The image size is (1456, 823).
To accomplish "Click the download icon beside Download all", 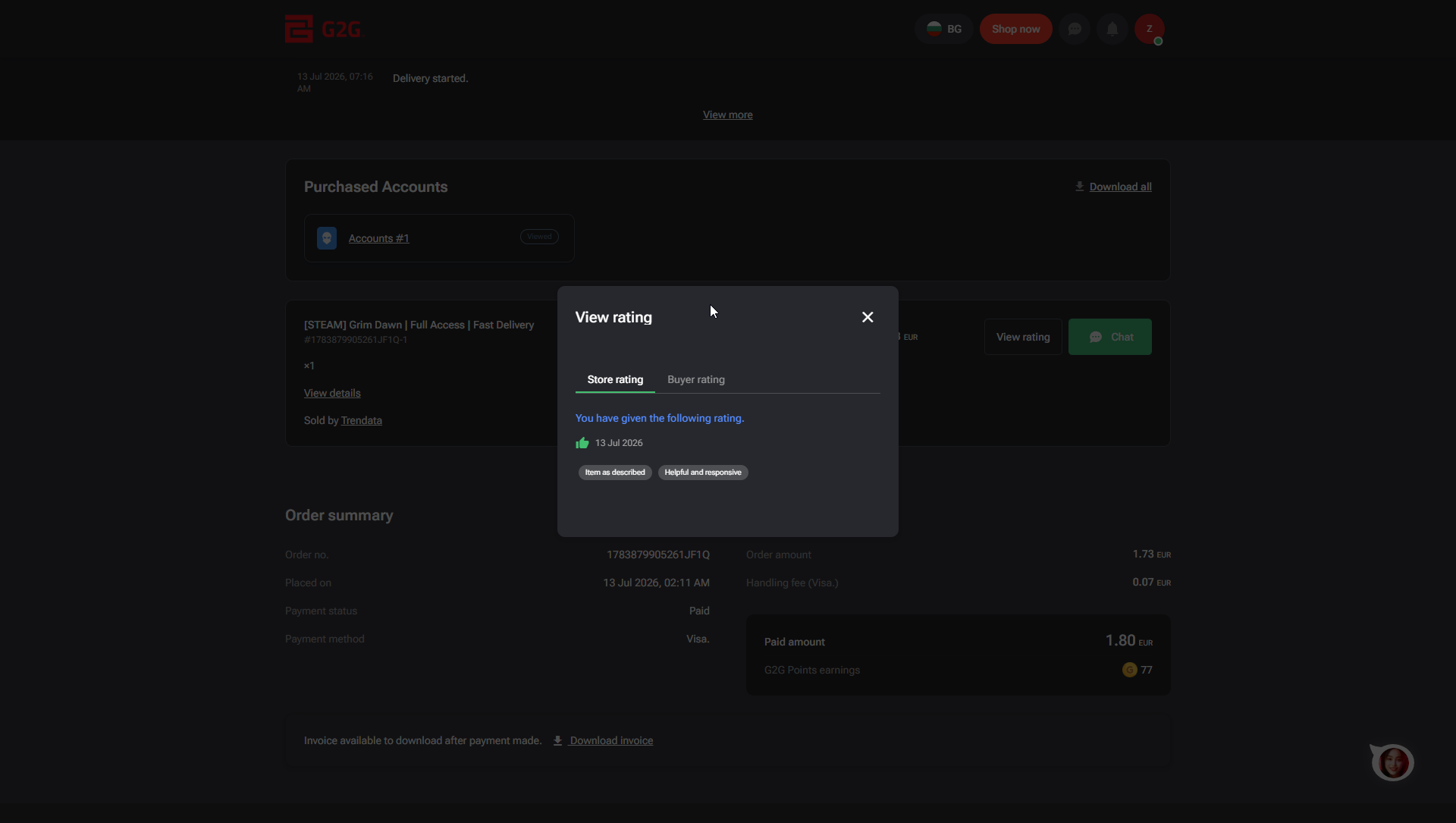I will [x=1080, y=187].
